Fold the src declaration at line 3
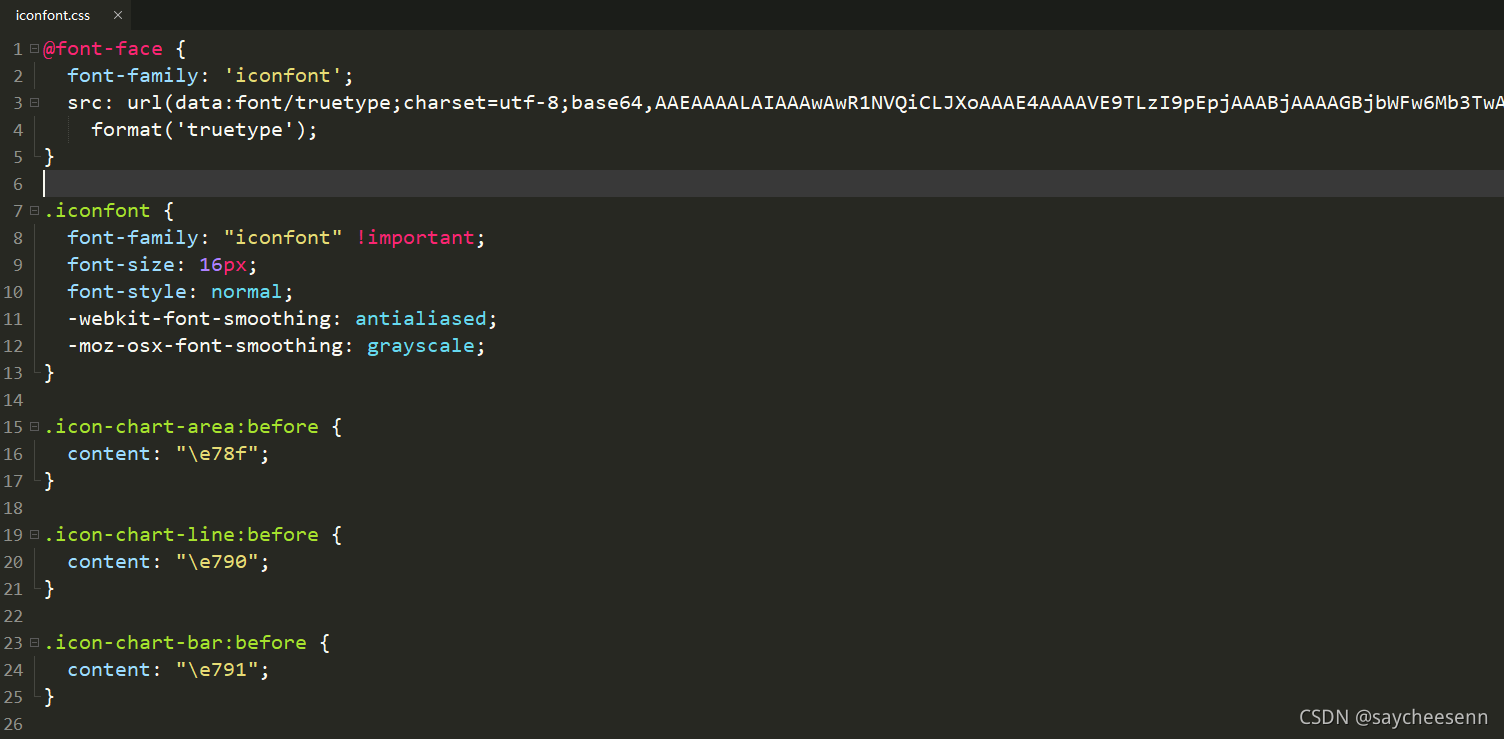The height and width of the screenshot is (739, 1504). pos(34,102)
